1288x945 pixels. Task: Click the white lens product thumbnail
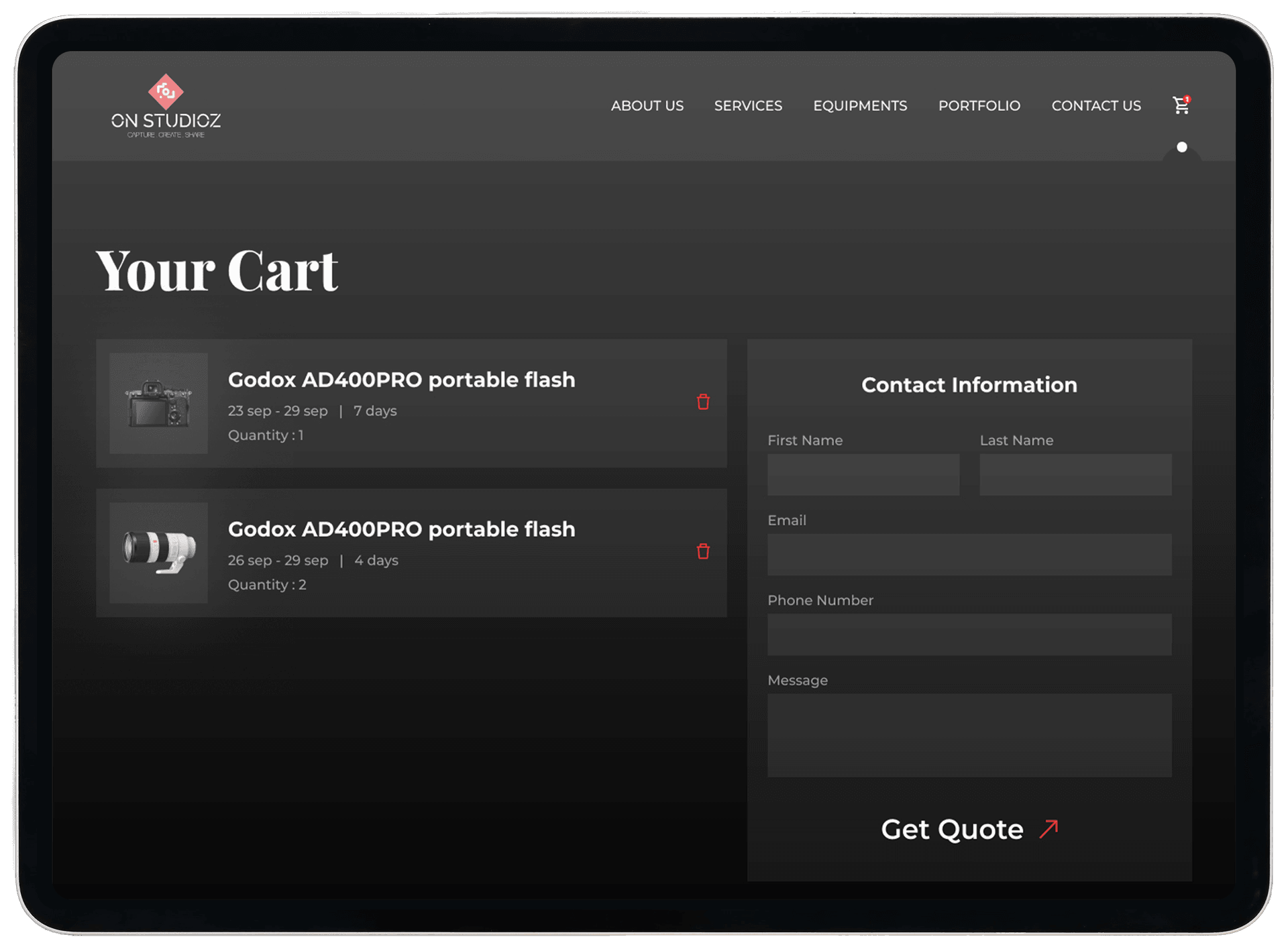click(158, 553)
